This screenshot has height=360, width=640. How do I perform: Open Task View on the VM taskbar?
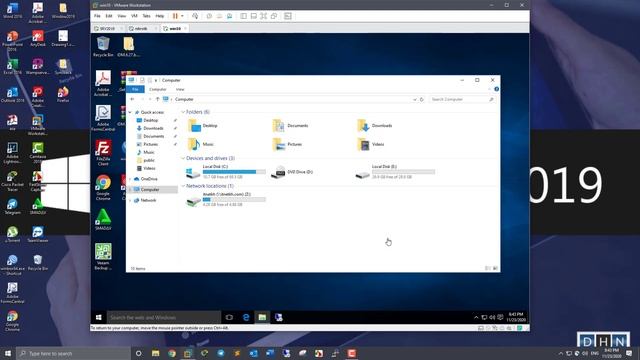[229, 317]
